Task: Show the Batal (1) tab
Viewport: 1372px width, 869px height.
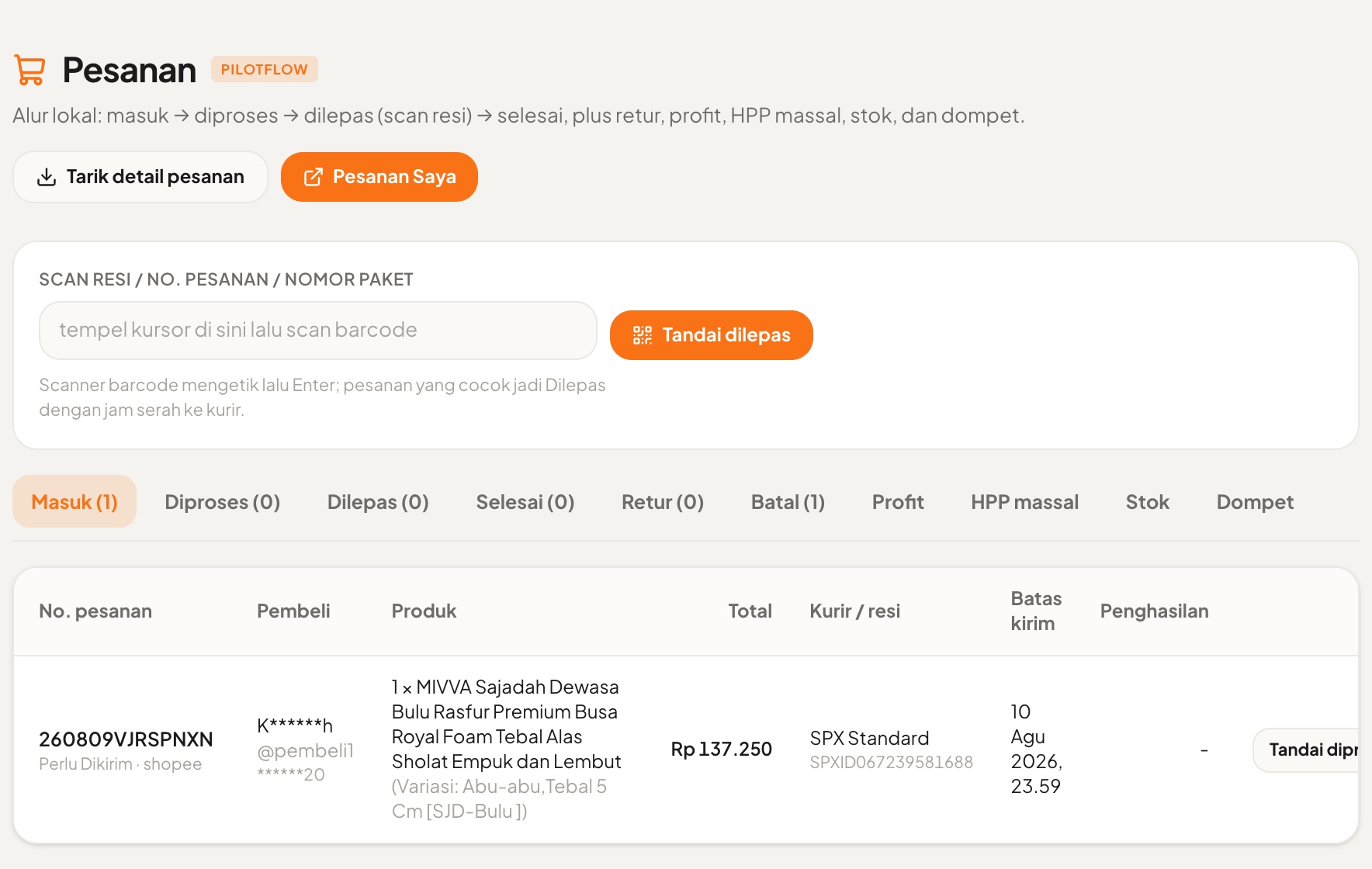Action: click(x=788, y=502)
